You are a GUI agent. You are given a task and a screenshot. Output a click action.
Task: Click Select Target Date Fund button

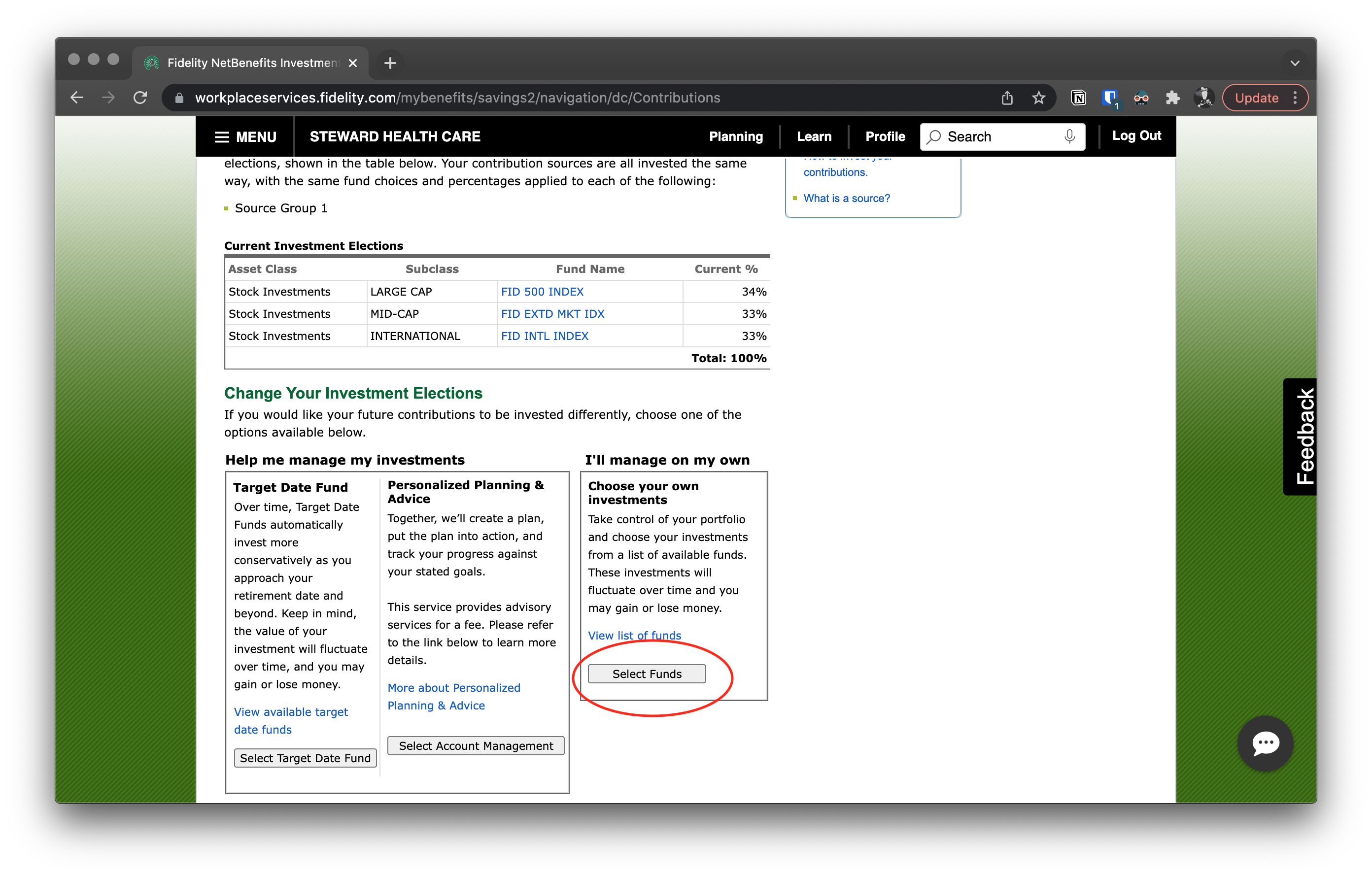(305, 758)
